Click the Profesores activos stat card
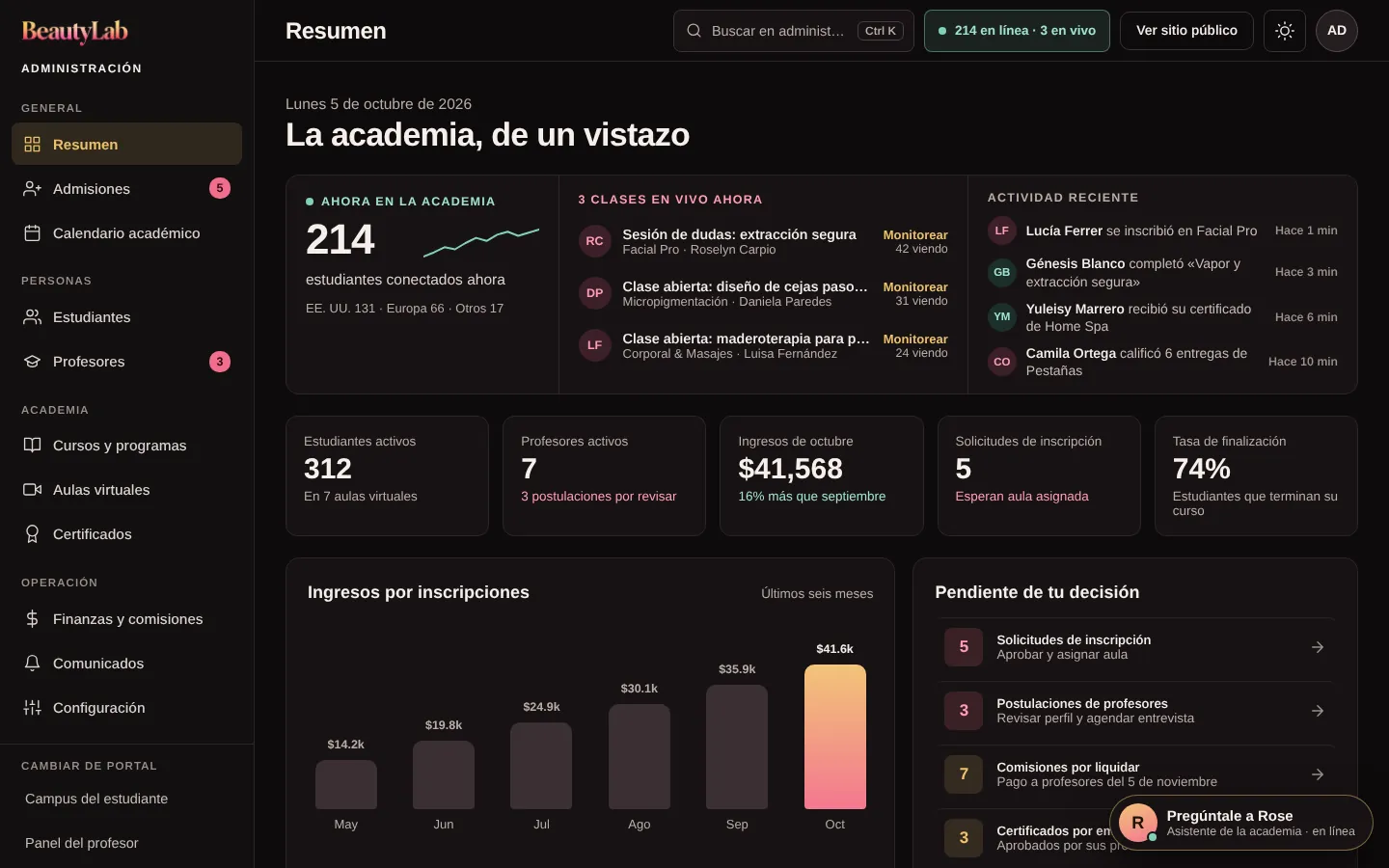Image resolution: width=1389 pixels, height=868 pixels. click(604, 475)
